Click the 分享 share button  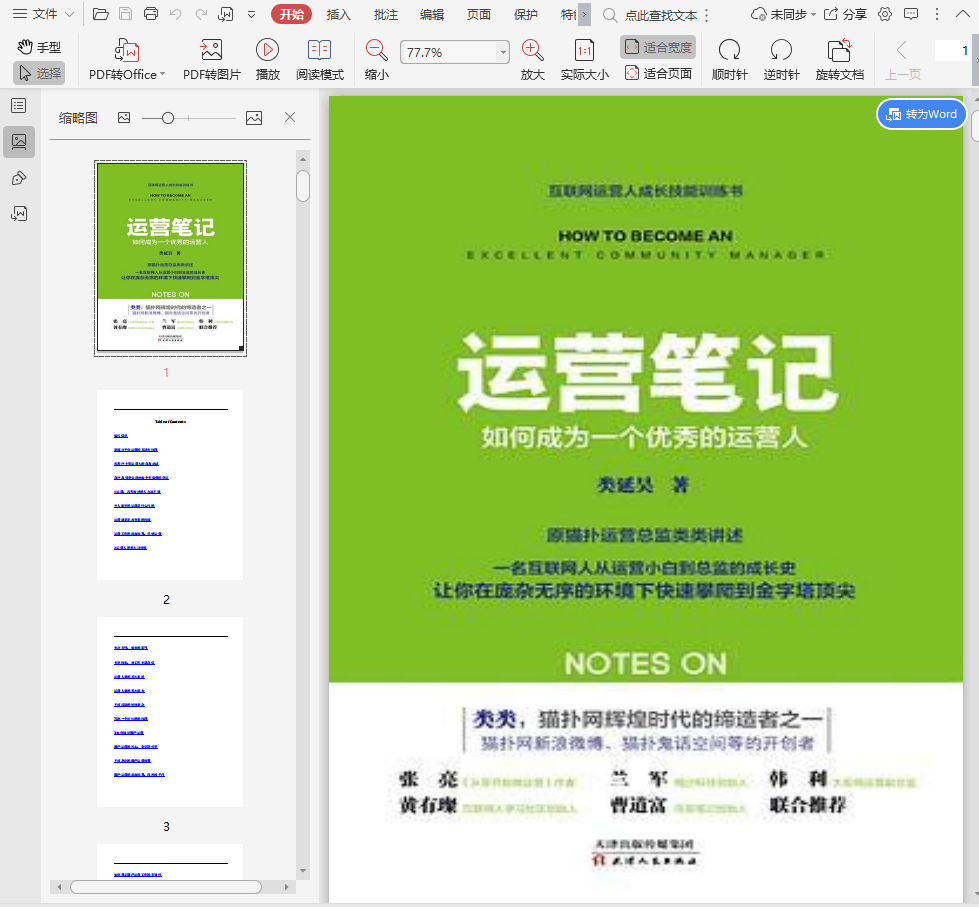click(x=846, y=14)
